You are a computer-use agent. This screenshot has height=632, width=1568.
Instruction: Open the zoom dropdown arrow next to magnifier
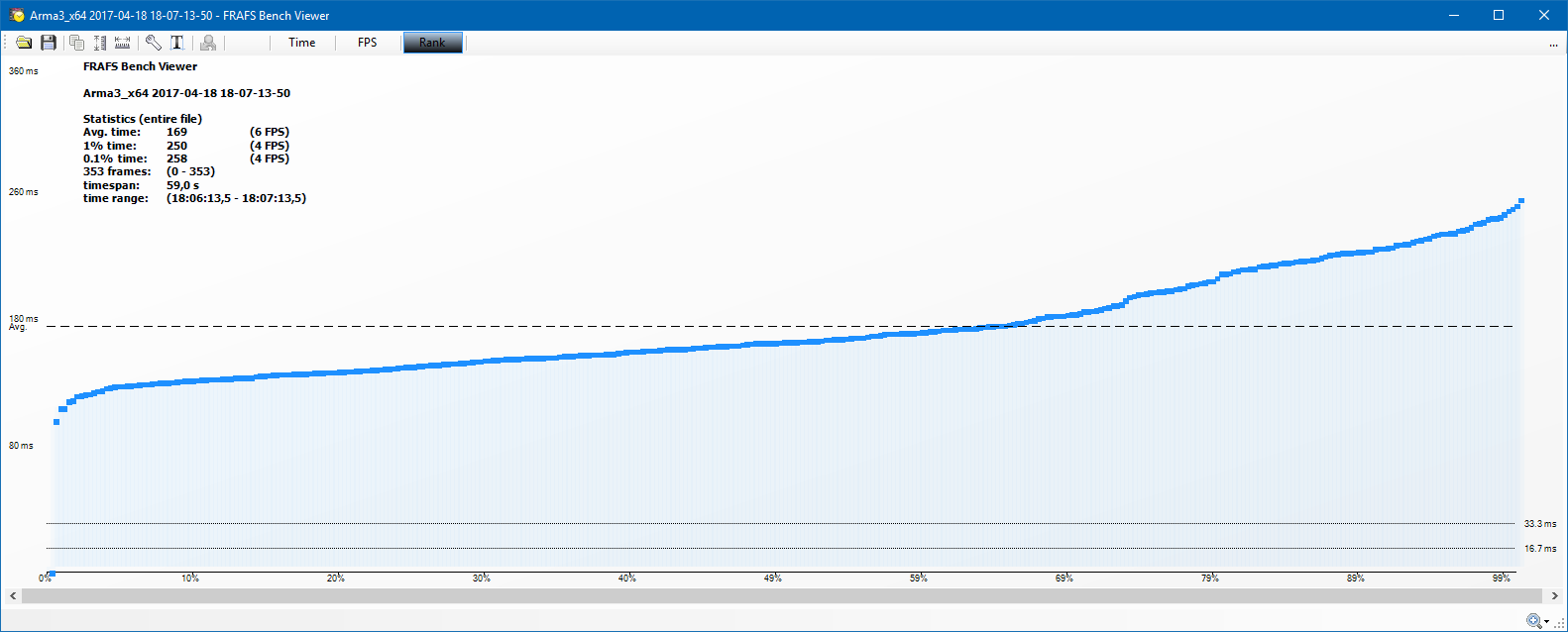click(x=1546, y=622)
